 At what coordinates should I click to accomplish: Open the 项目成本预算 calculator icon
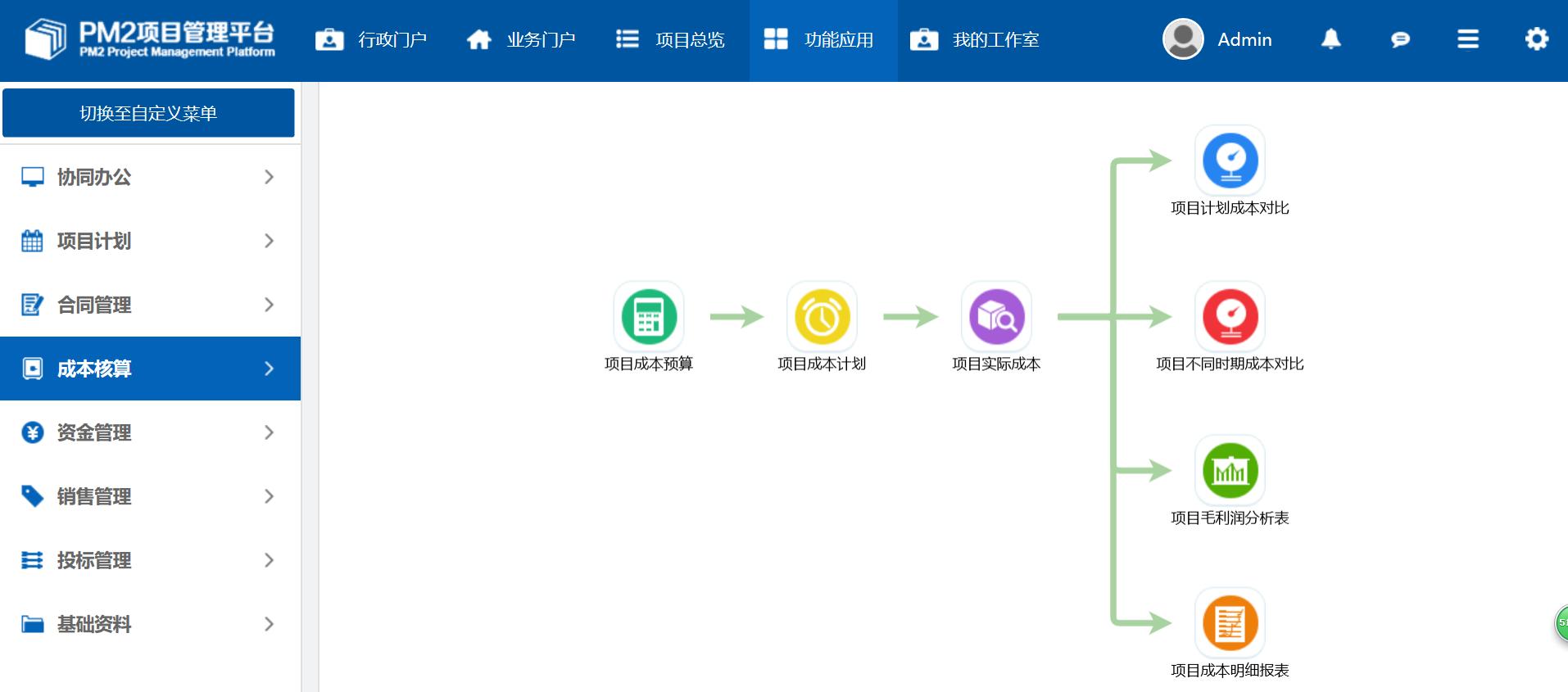coord(648,317)
